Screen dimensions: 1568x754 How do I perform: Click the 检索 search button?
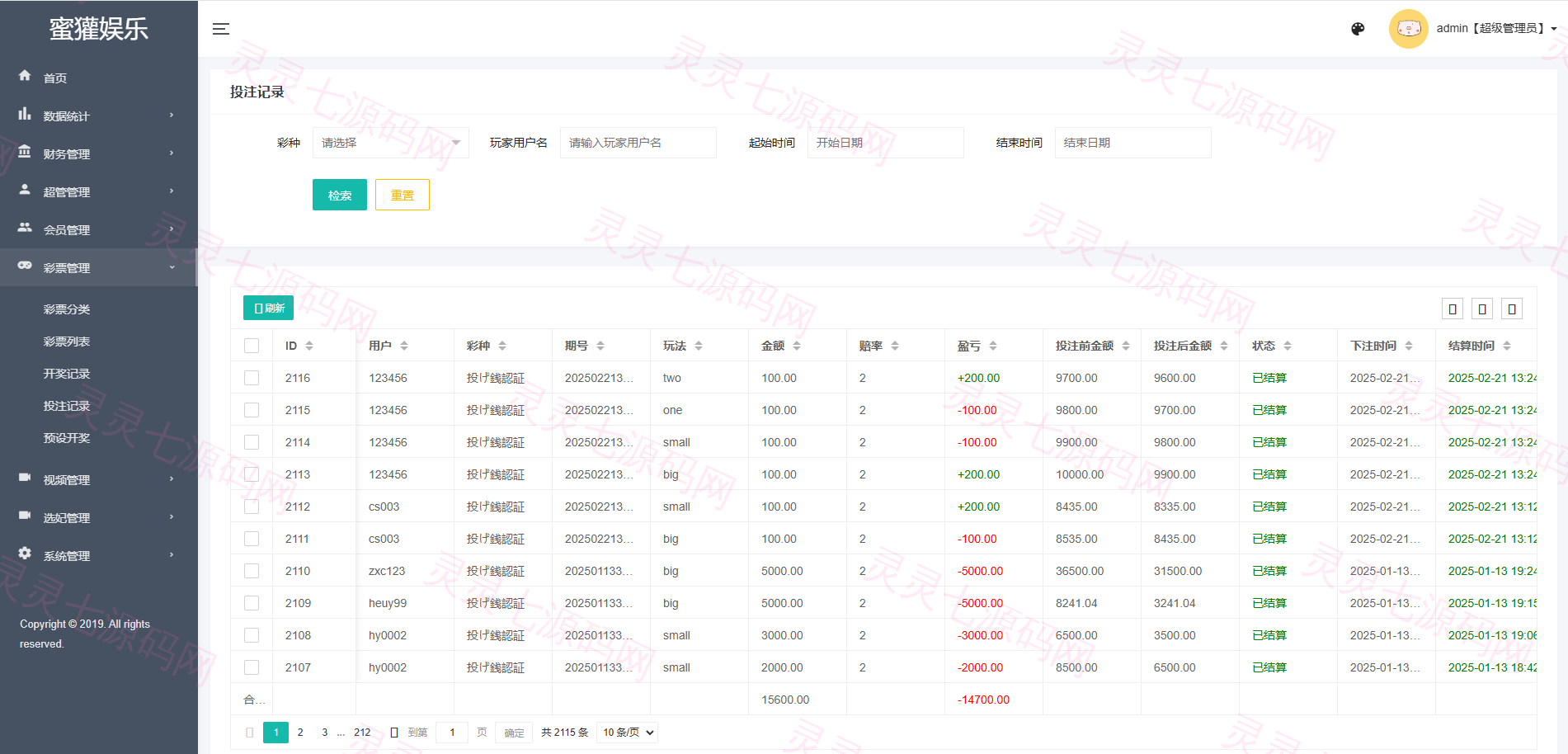click(340, 195)
